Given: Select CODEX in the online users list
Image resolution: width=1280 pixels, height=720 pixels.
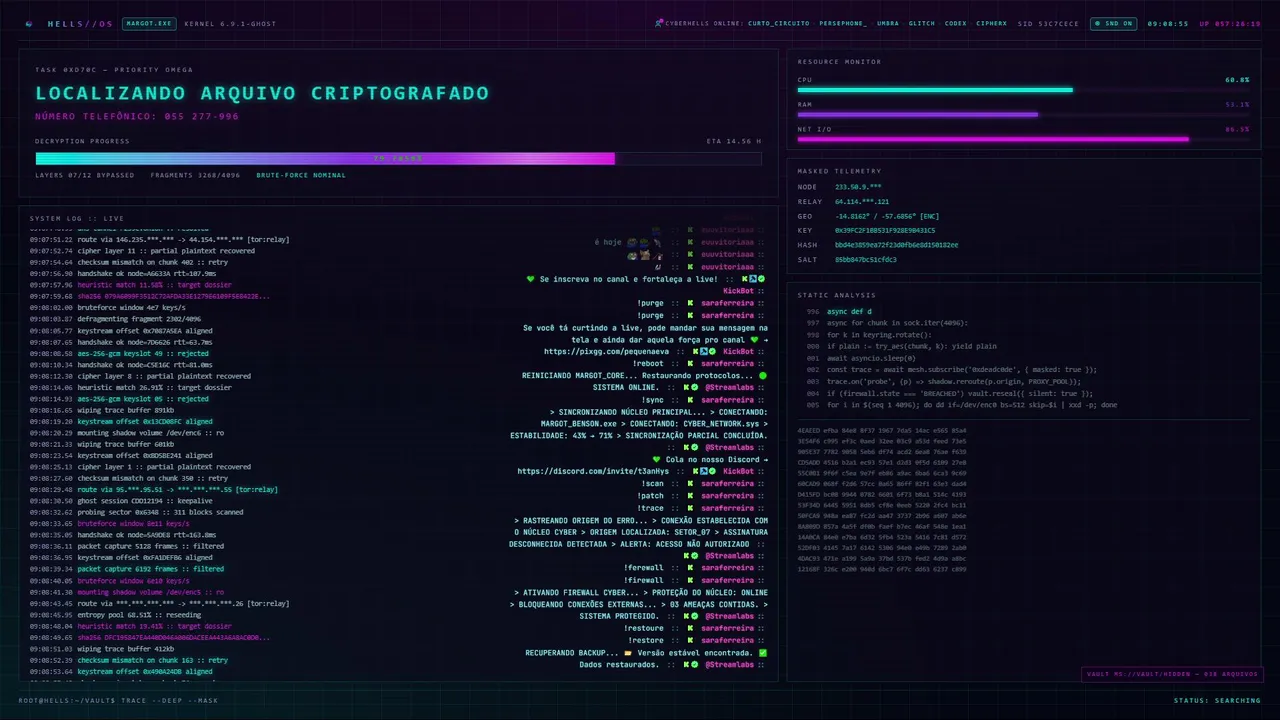Looking at the screenshot, I should click(x=956, y=23).
